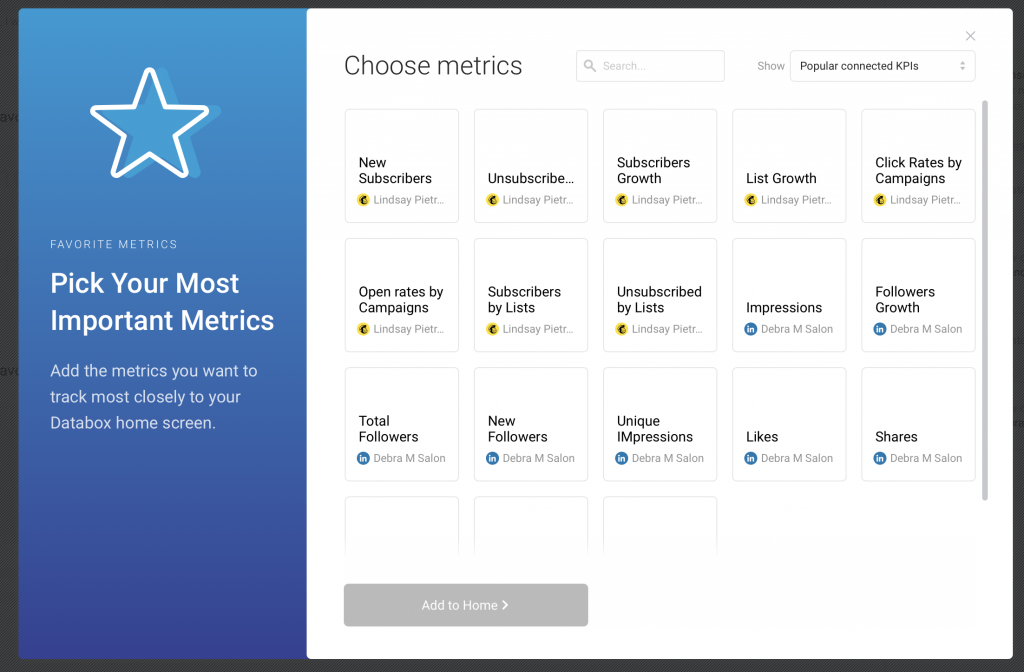1024x672 pixels.
Task: Choose the Total Followers metric card
Action: (402, 424)
